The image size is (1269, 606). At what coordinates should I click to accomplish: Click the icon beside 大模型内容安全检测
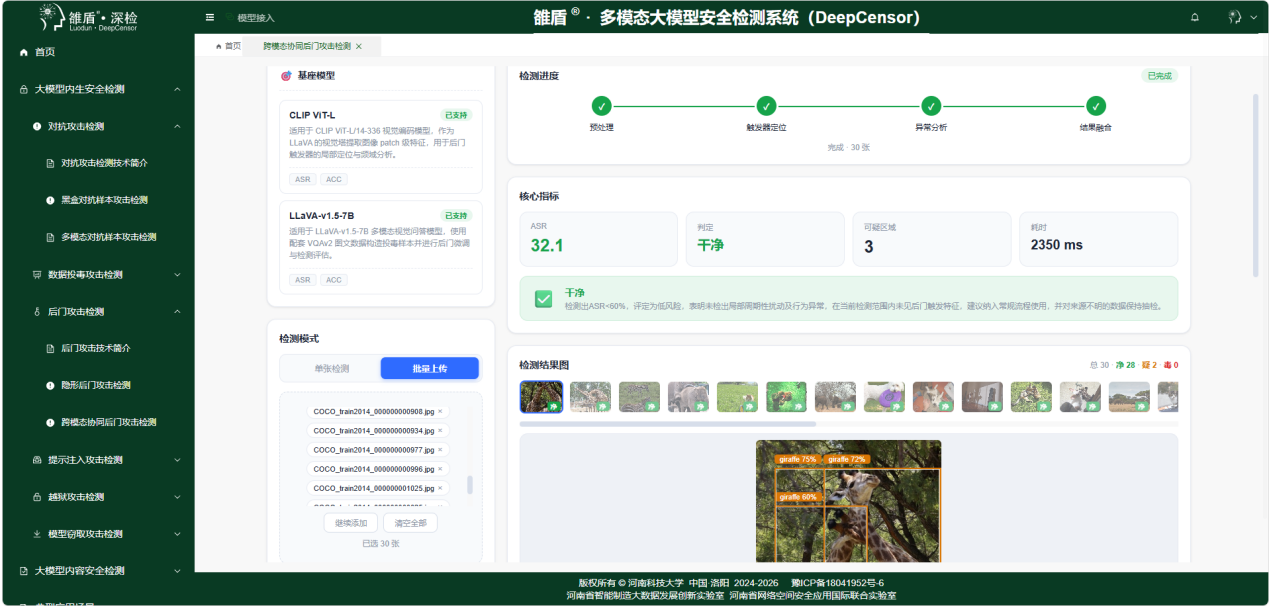(24, 570)
